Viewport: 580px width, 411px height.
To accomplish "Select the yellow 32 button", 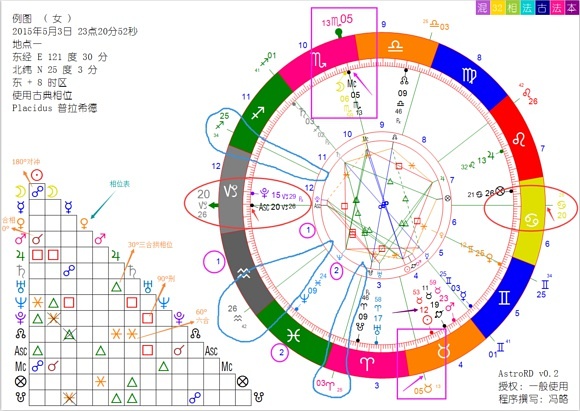I will [x=498, y=7].
